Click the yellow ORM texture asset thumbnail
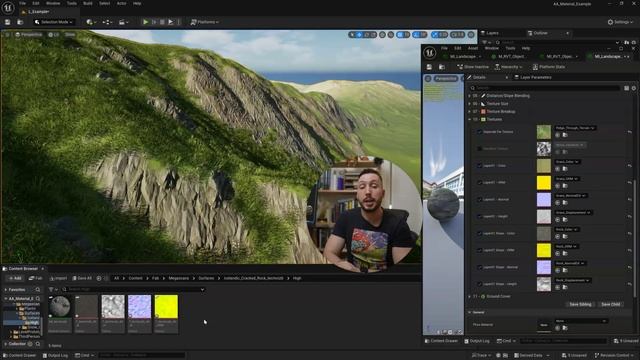 click(x=166, y=307)
